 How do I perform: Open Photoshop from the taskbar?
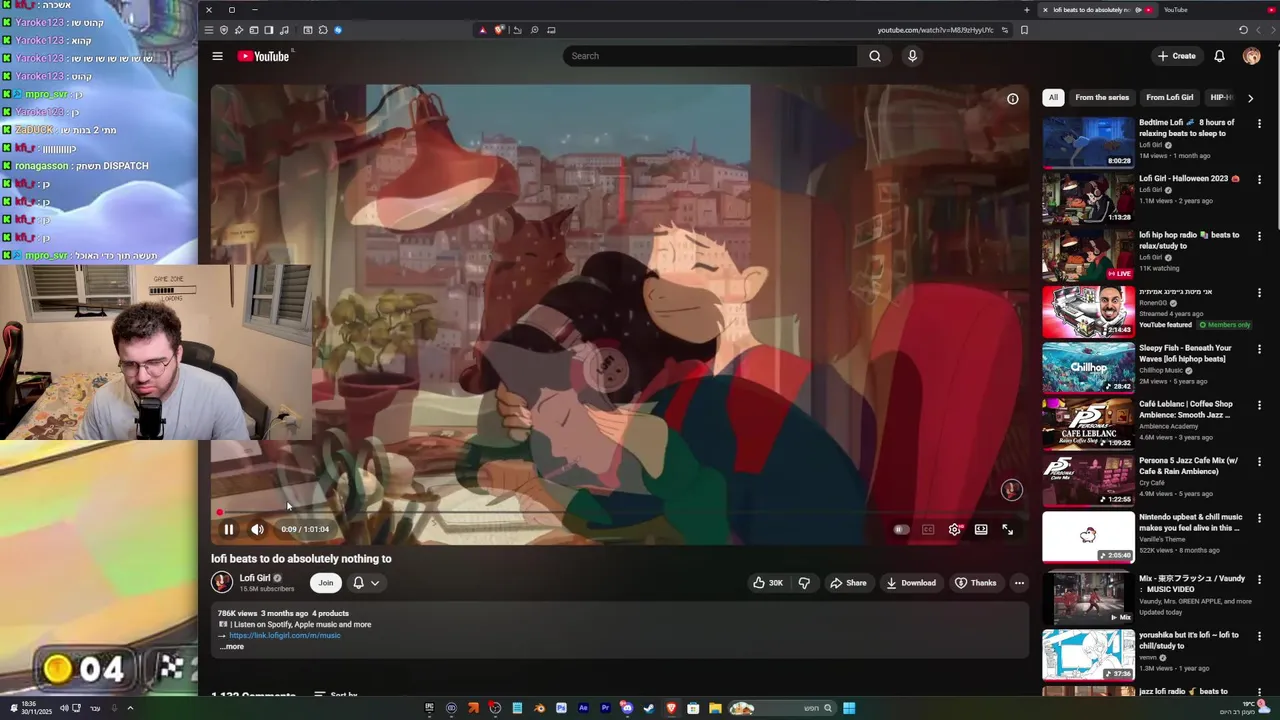click(561, 708)
